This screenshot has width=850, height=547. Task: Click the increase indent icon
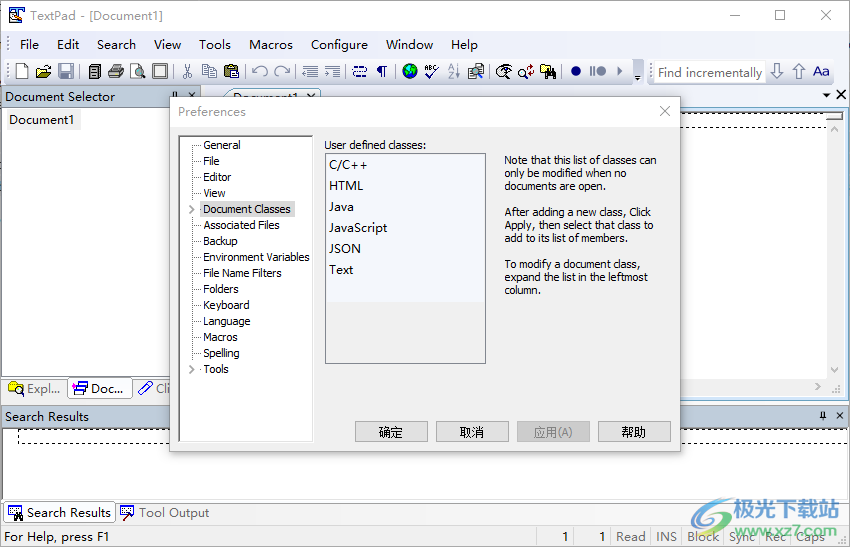332,72
